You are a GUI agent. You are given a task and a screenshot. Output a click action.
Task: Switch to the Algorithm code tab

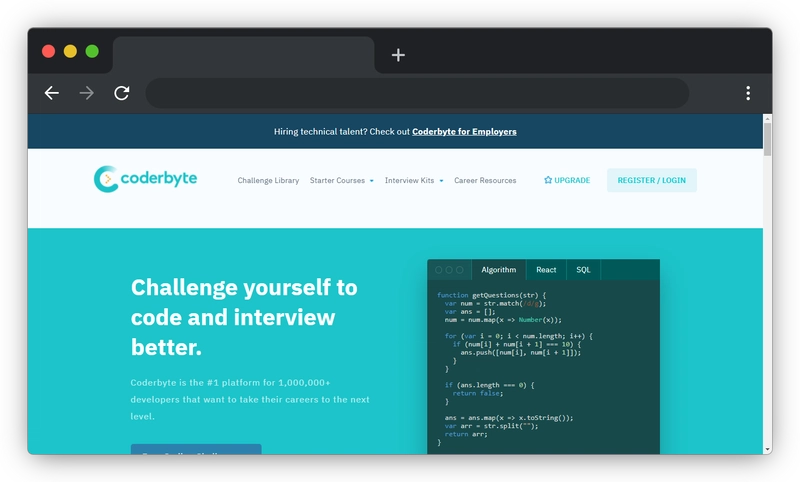(x=498, y=270)
